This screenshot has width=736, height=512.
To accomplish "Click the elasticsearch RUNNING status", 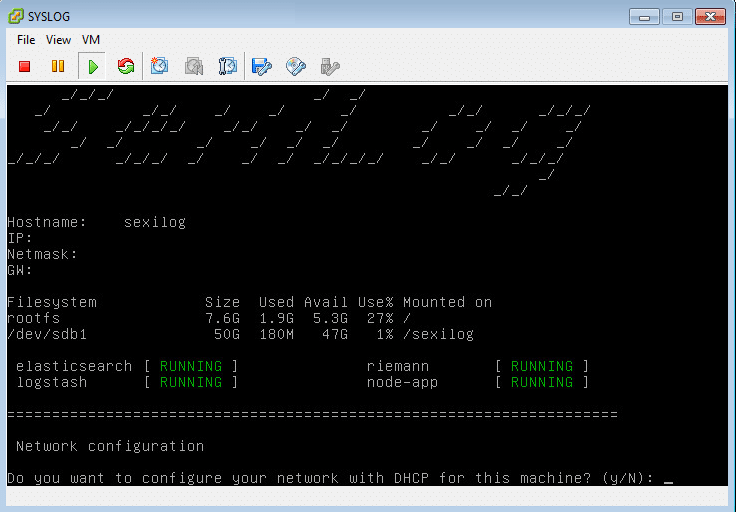I will (x=191, y=366).
